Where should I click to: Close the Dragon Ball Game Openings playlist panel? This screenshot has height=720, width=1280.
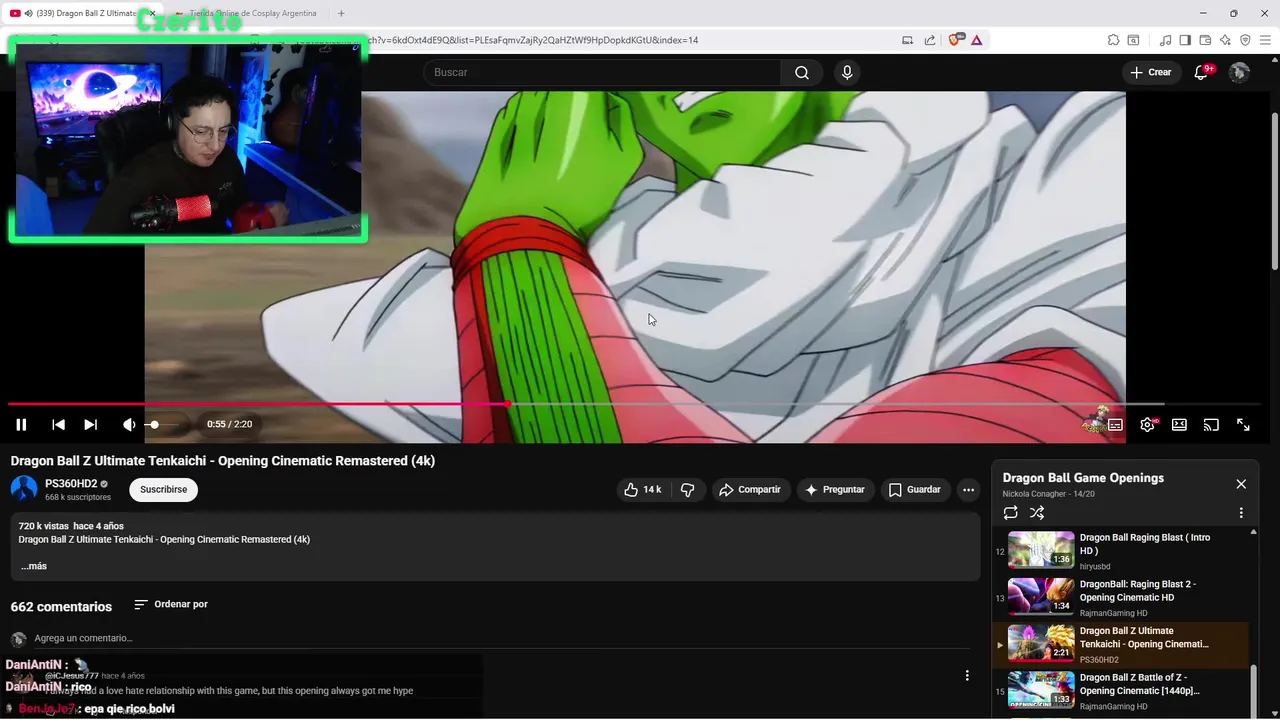click(x=1241, y=484)
